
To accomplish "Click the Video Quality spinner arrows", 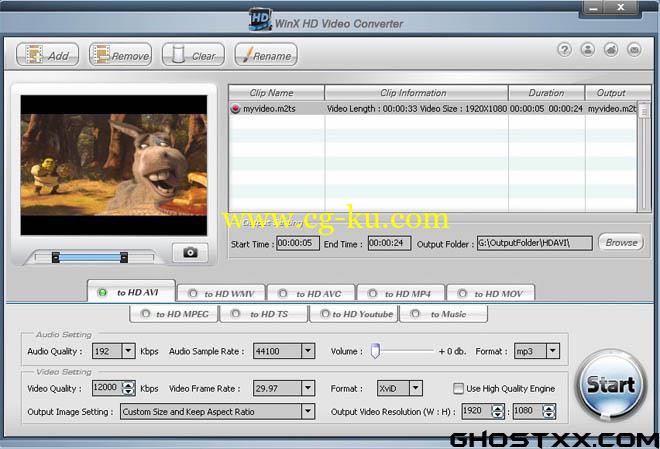I will (x=128, y=388).
